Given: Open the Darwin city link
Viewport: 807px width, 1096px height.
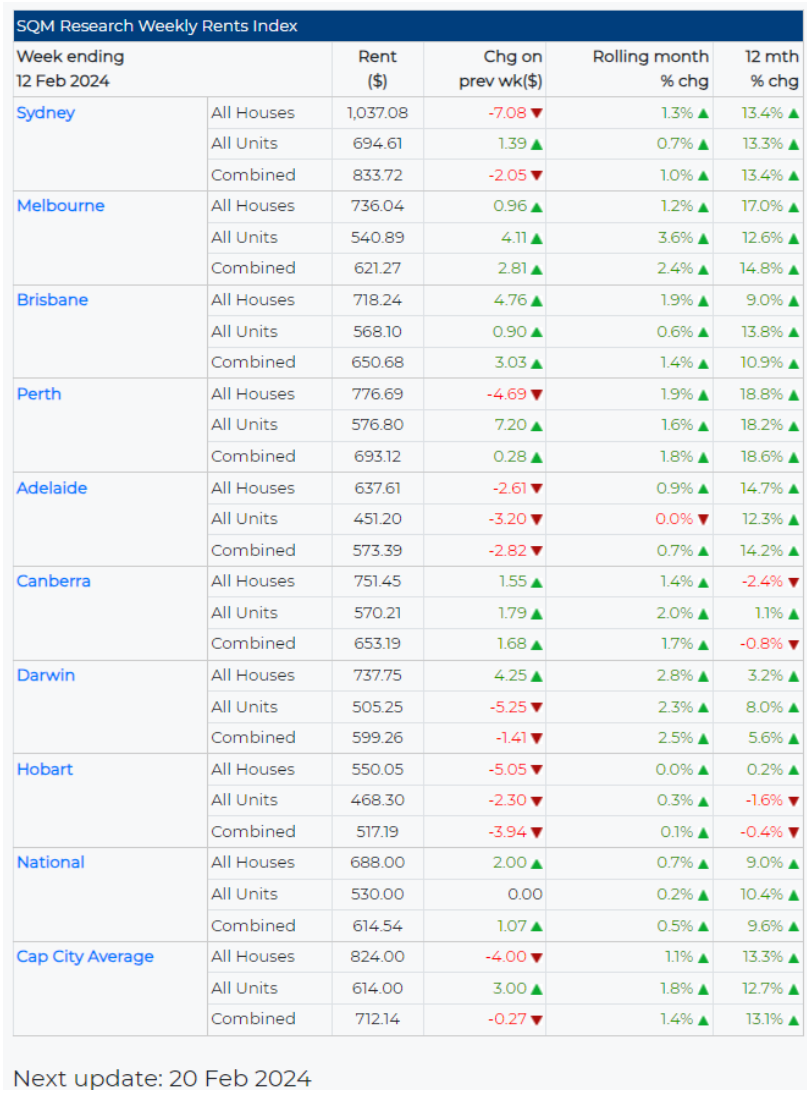Looking at the screenshot, I should point(46,675).
